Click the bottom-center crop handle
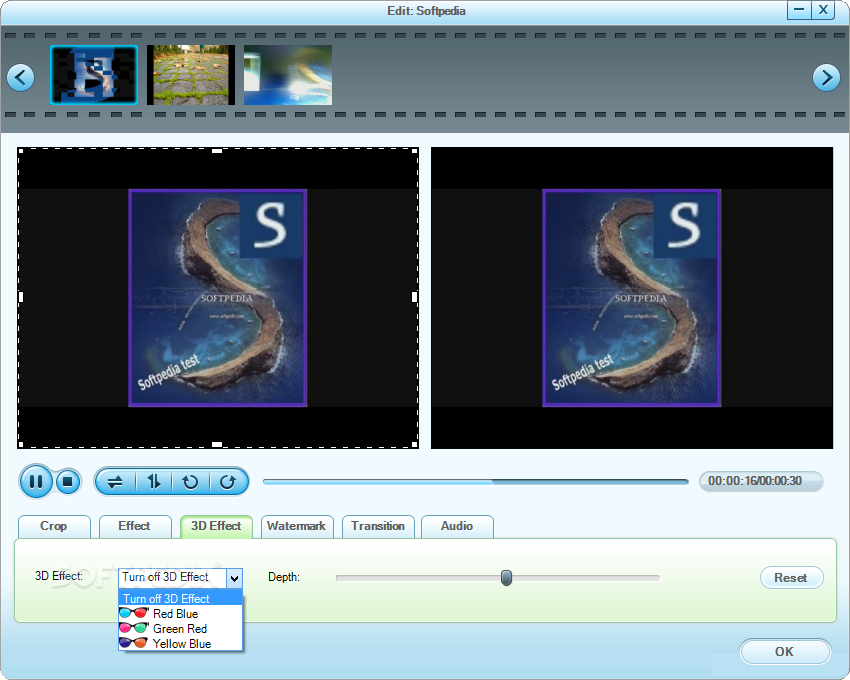 pyautogui.click(x=217, y=445)
